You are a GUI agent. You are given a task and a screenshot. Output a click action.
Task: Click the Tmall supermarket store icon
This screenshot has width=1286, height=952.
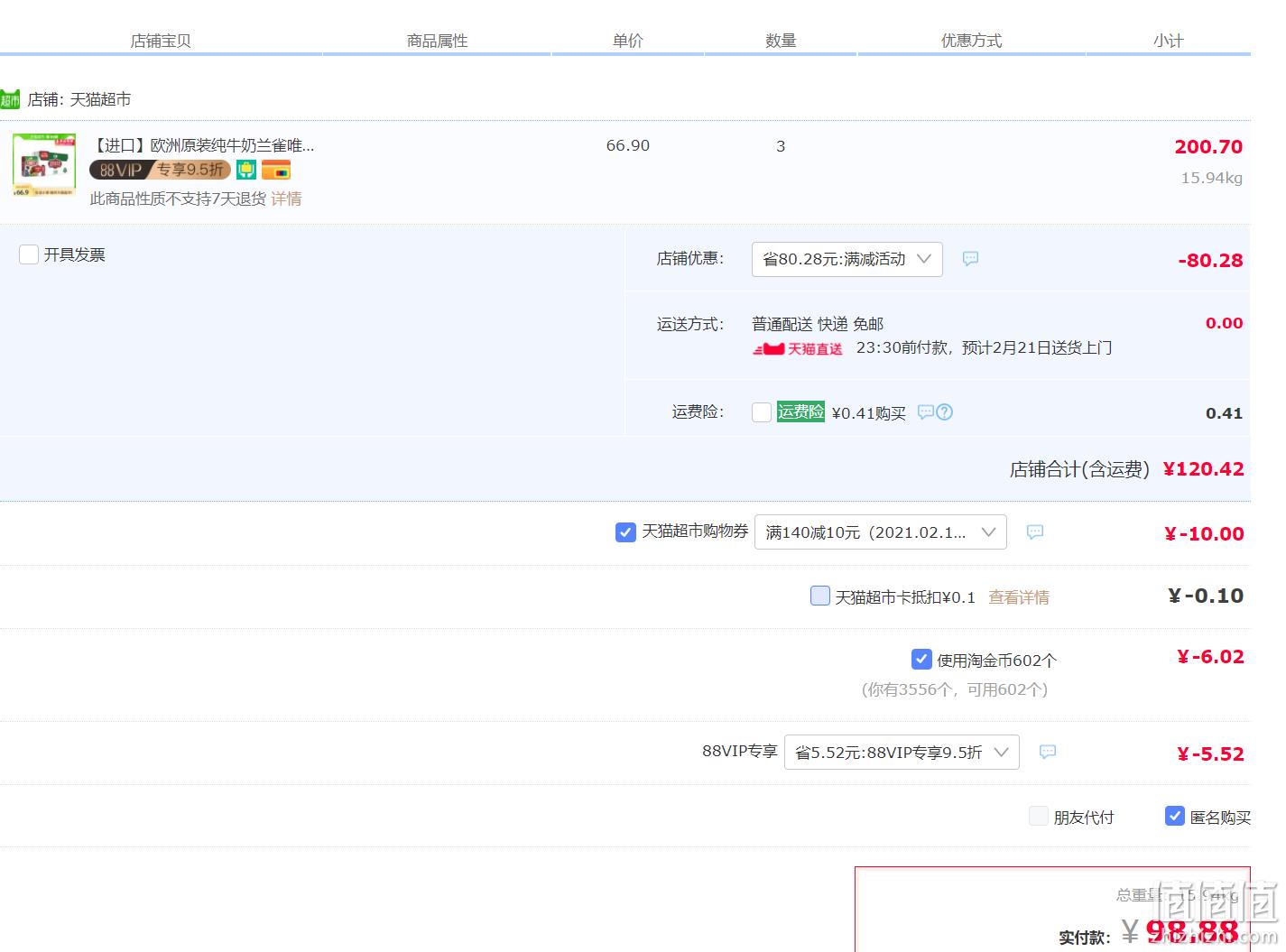coord(9,99)
